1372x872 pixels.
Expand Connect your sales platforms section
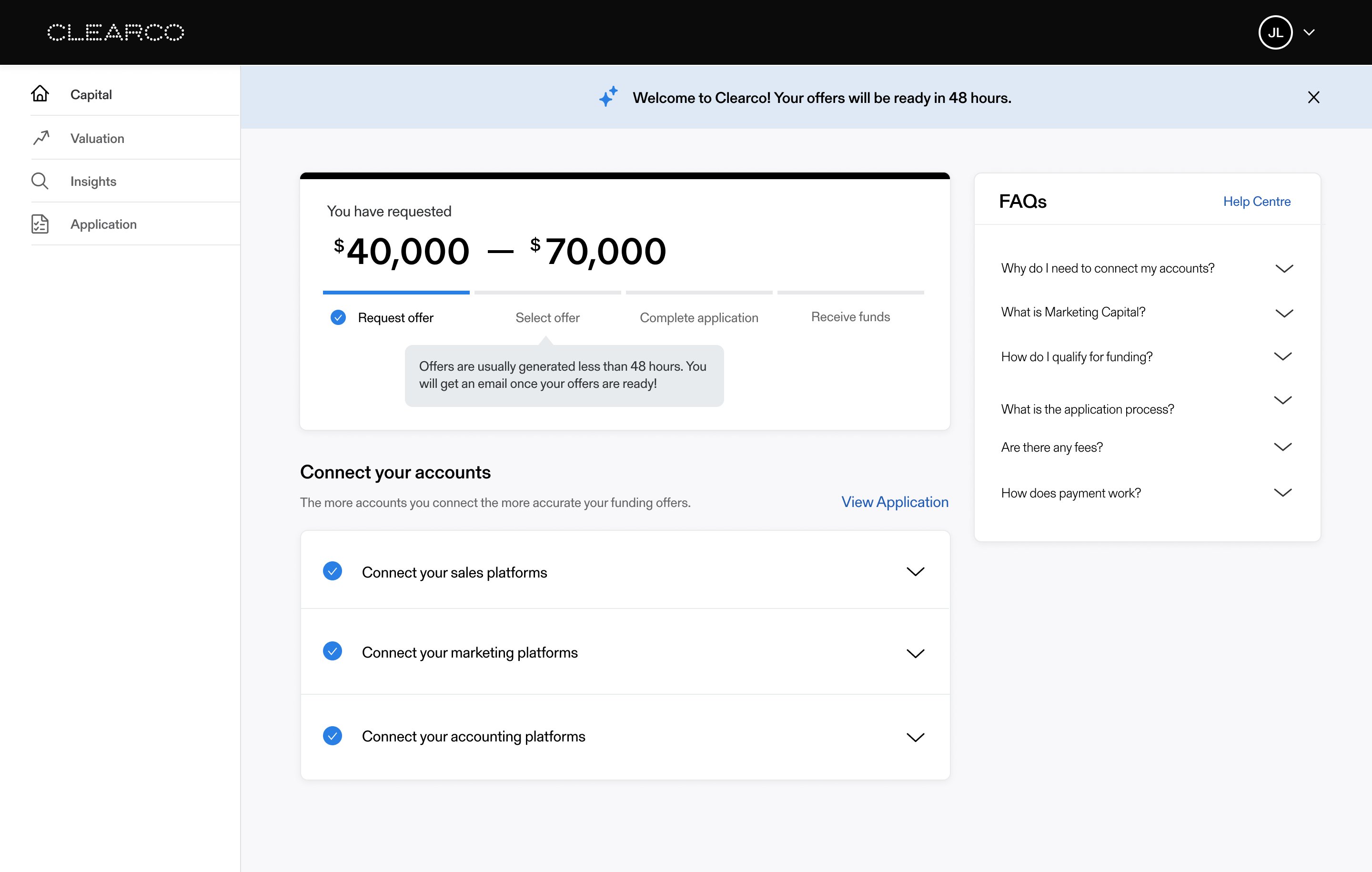click(915, 572)
